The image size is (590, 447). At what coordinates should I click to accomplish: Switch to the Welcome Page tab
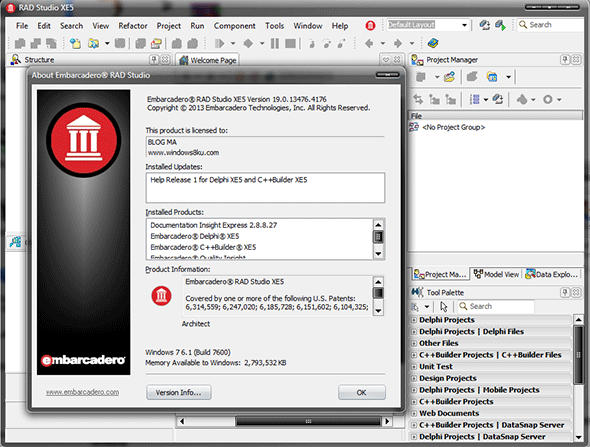(208, 60)
